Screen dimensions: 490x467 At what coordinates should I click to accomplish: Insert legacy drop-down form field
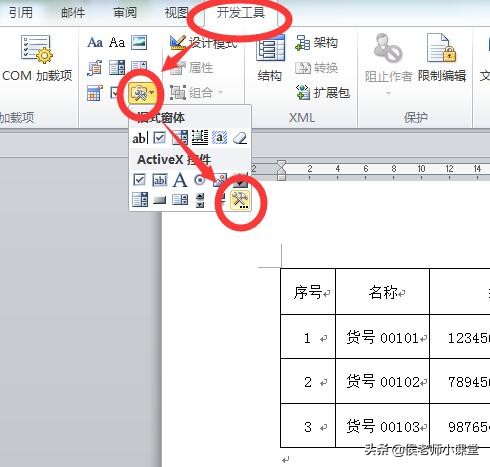click(x=180, y=137)
